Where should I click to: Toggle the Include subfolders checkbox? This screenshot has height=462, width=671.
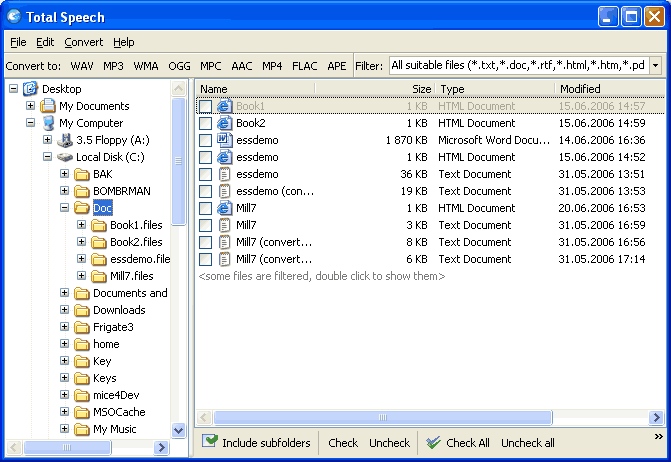210,441
